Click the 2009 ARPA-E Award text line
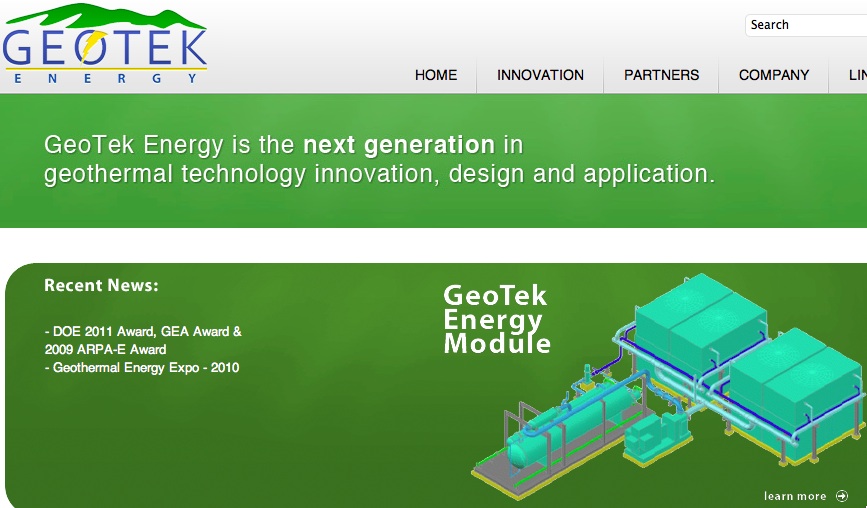 pyautogui.click(x=105, y=349)
